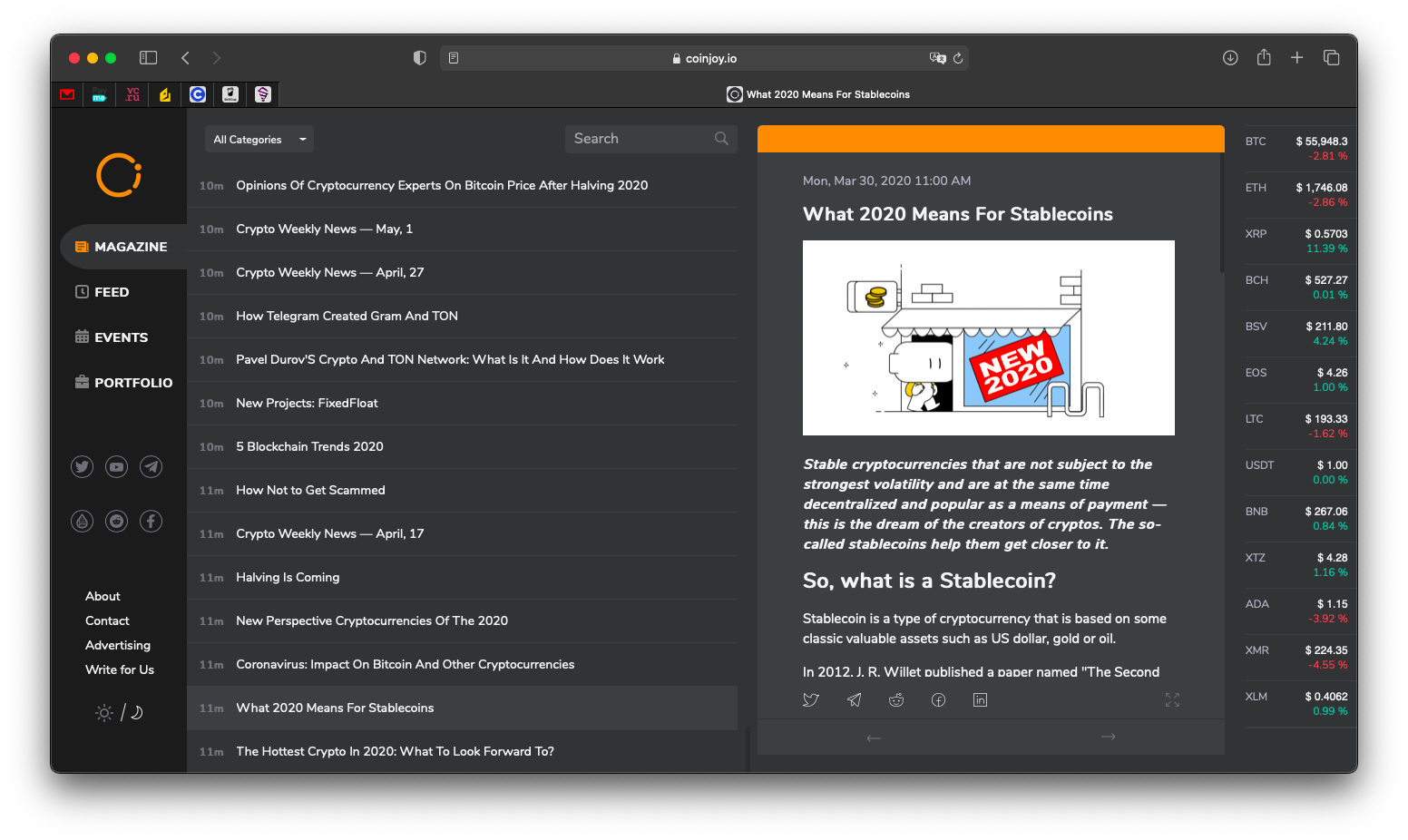Click the CoinJoy logo in the sidebar
1408x840 pixels.
(x=119, y=175)
